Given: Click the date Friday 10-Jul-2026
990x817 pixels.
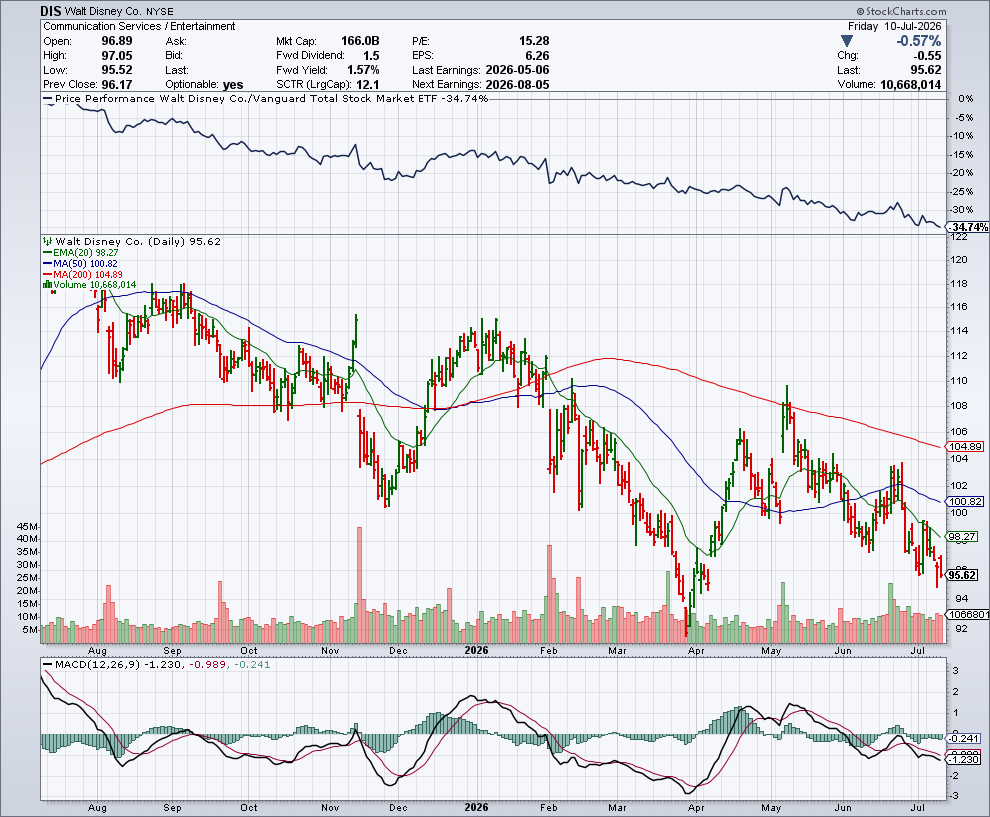Looking at the screenshot, I should pyautogui.click(x=895, y=26).
